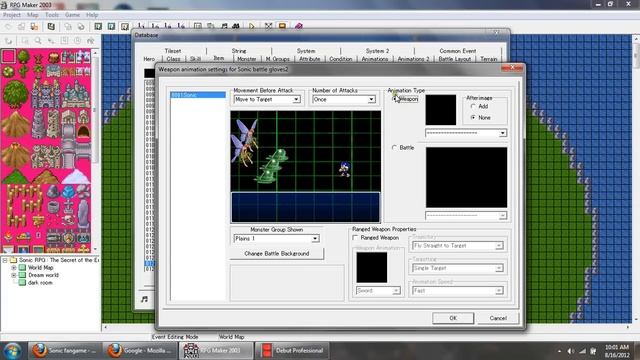Click the Cancel button
640x360 pixels.
tap(498, 318)
